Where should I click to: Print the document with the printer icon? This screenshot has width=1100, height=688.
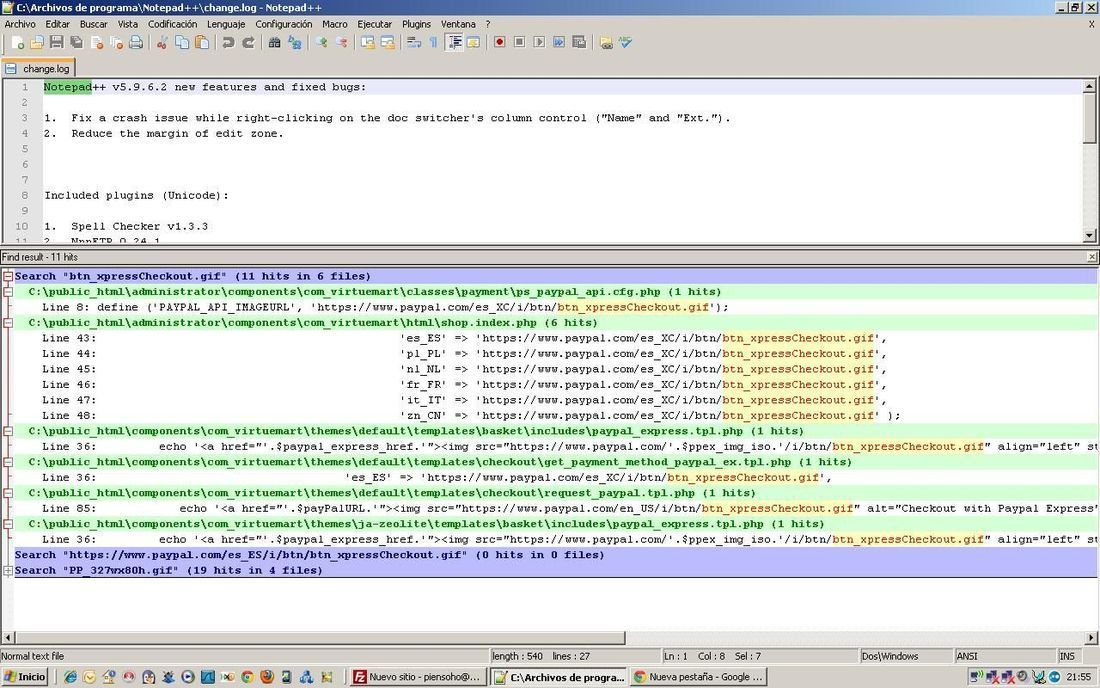(136, 43)
